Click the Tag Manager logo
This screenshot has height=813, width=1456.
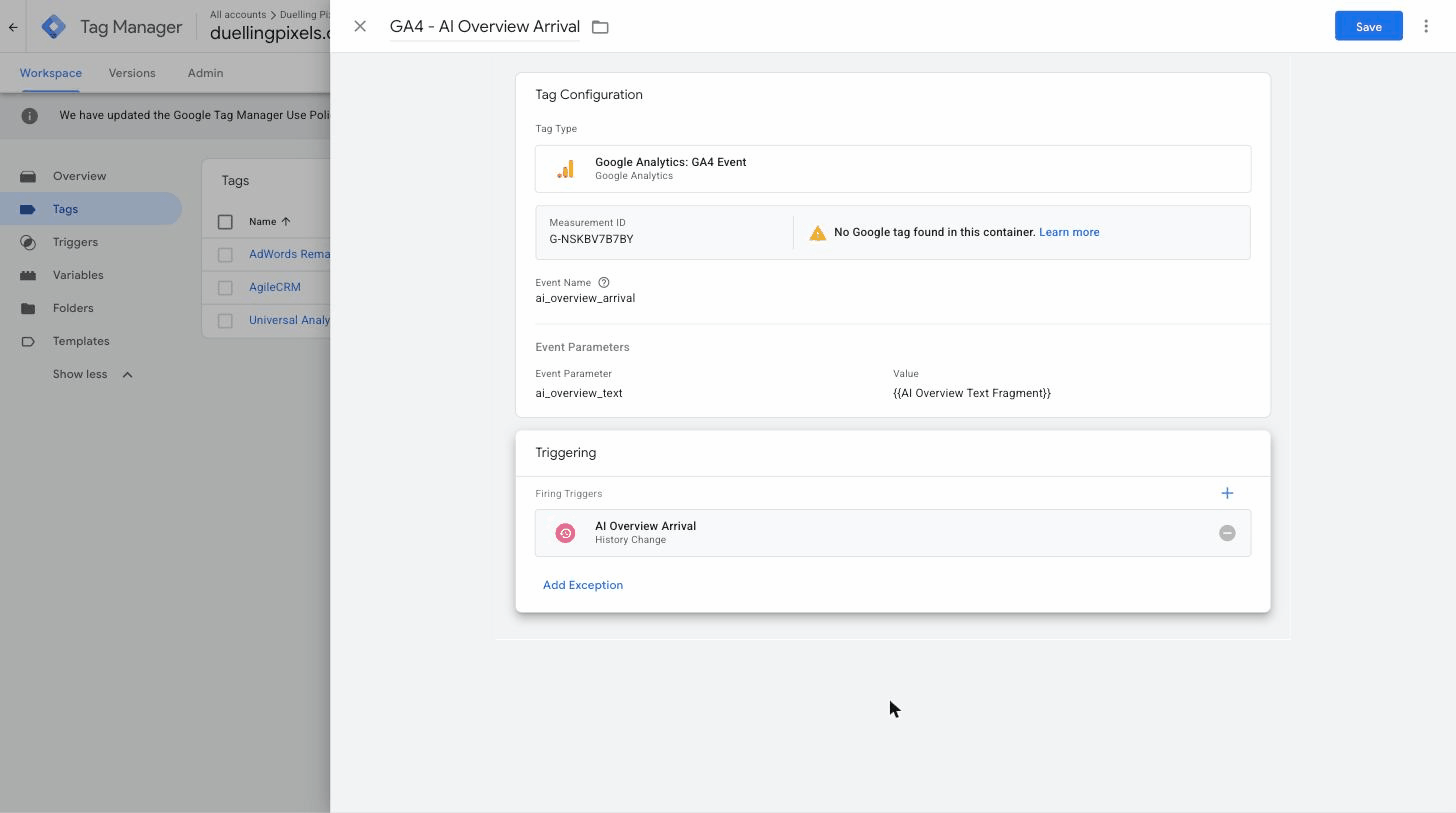54,27
